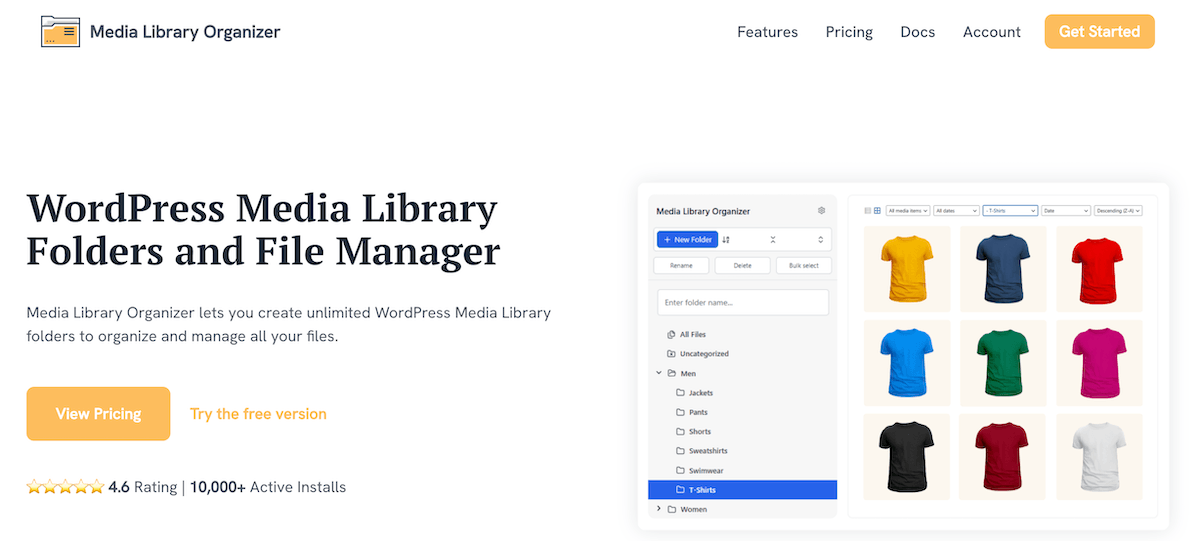Click the '4.6 Rating' text
The height and width of the screenshot is (541, 1200).
click(x=142, y=488)
